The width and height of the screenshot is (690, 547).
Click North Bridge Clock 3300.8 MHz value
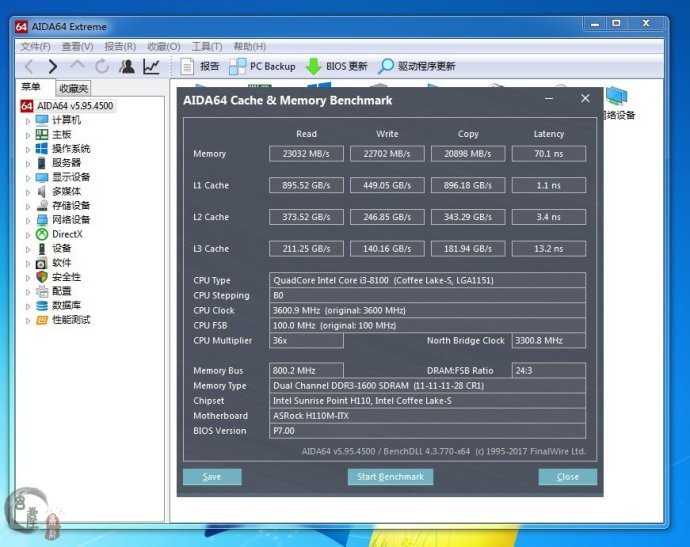549,341
